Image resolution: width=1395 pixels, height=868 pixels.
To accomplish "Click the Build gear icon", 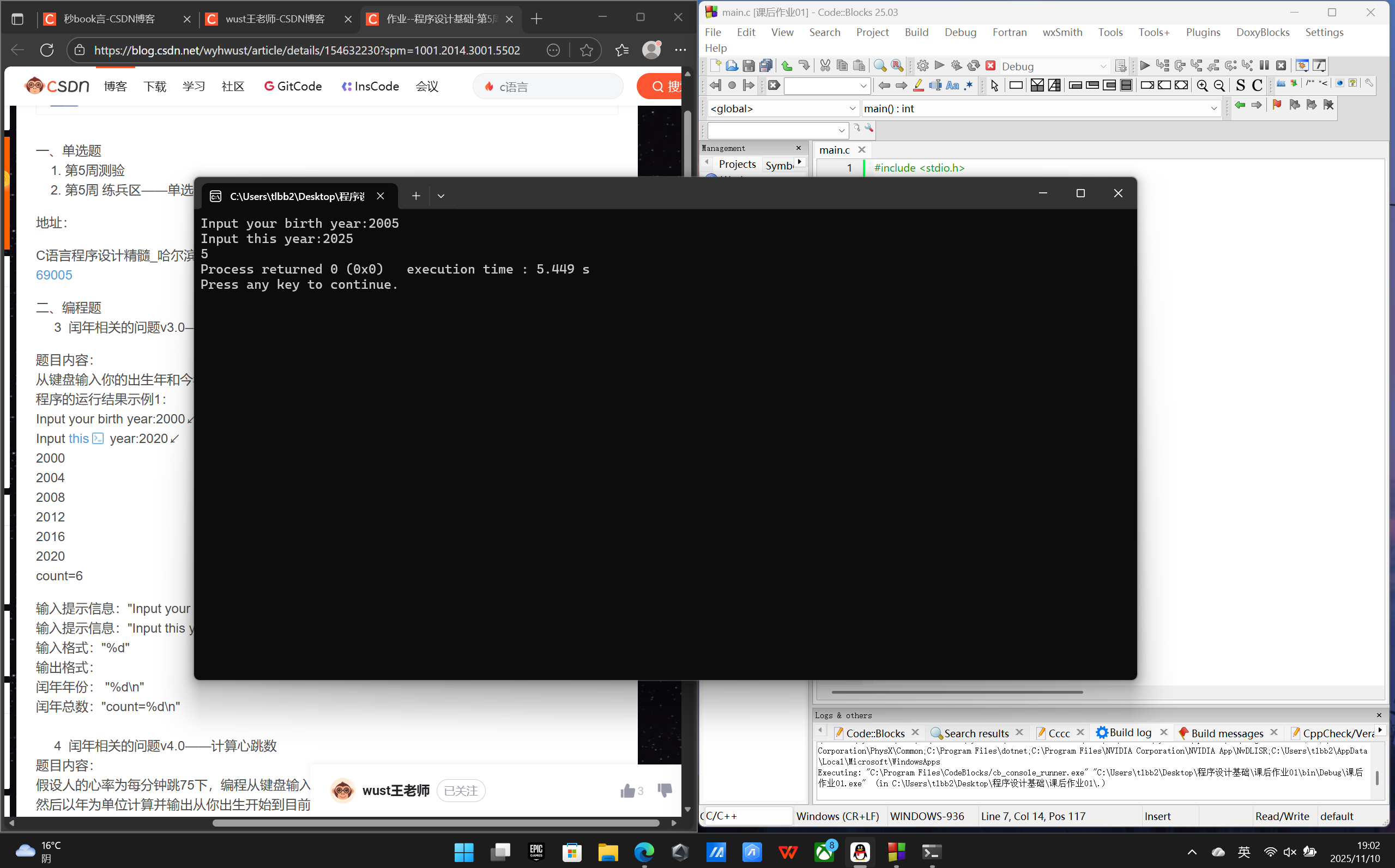I will tap(922, 65).
